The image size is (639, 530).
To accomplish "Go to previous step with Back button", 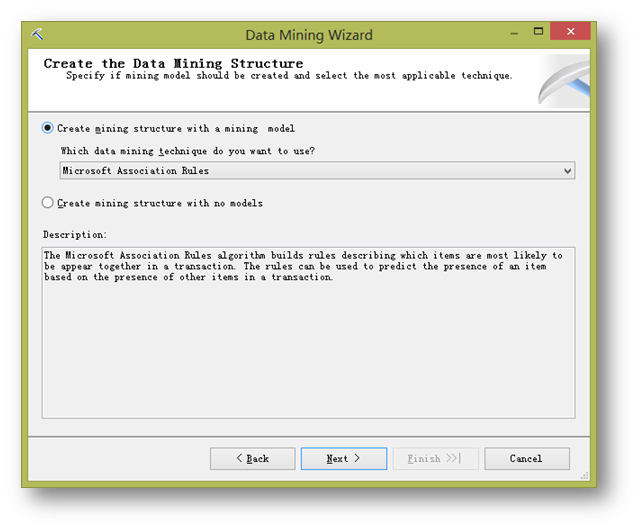I will tap(253, 459).
